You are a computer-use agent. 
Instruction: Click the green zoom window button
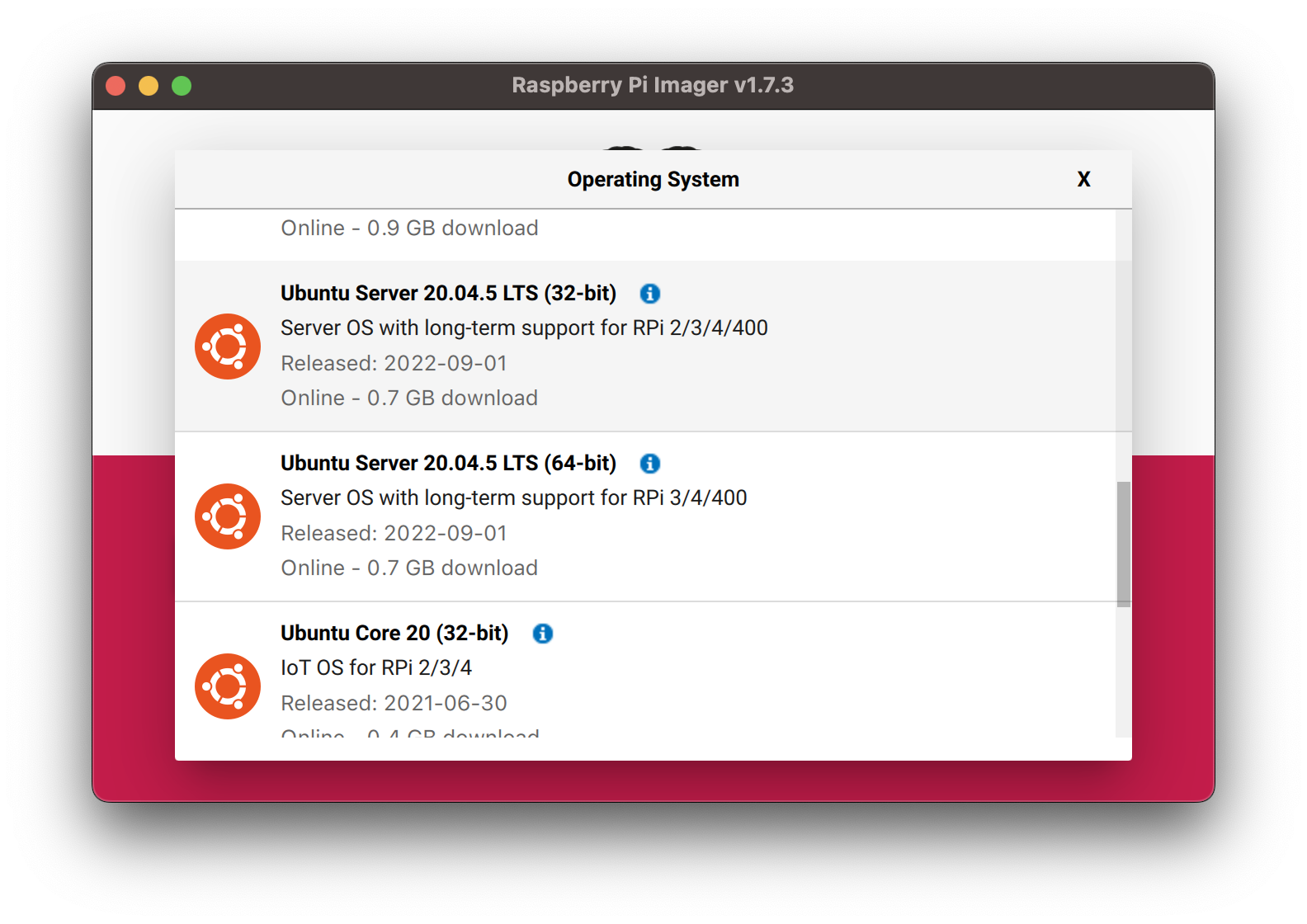182,86
